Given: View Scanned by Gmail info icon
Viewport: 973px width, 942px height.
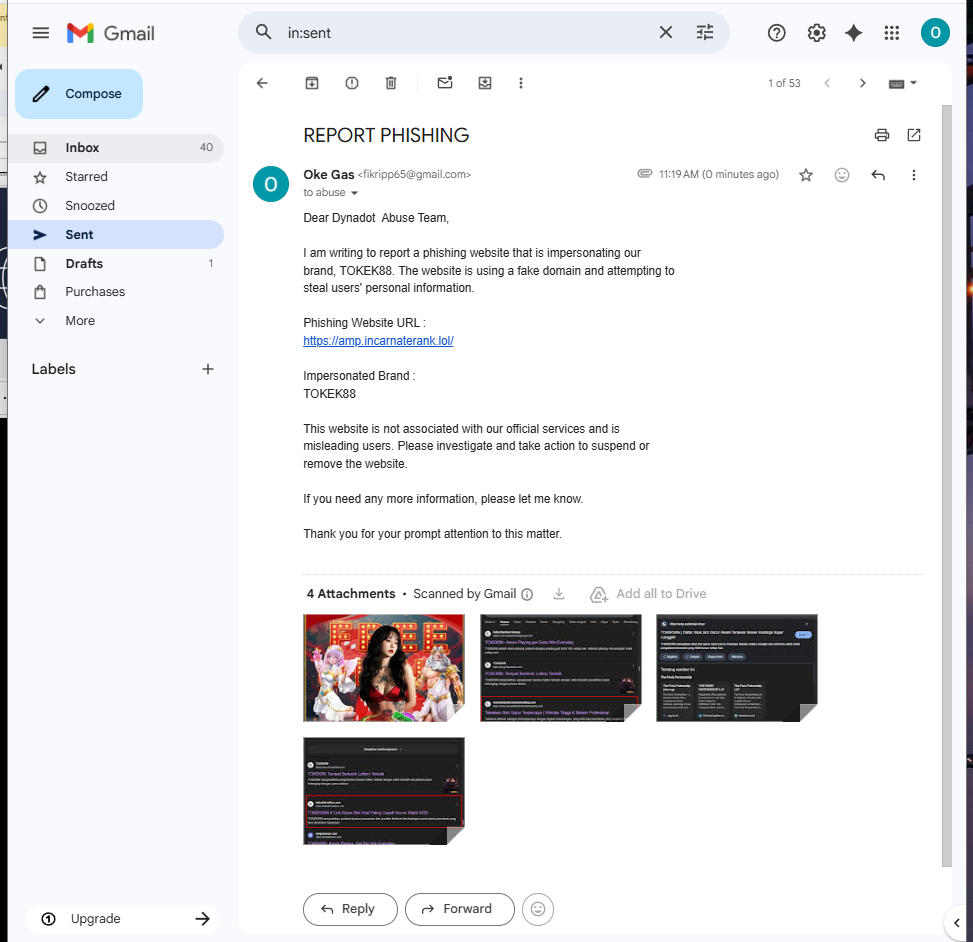Looking at the screenshot, I should pyautogui.click(x=527, y=594).
